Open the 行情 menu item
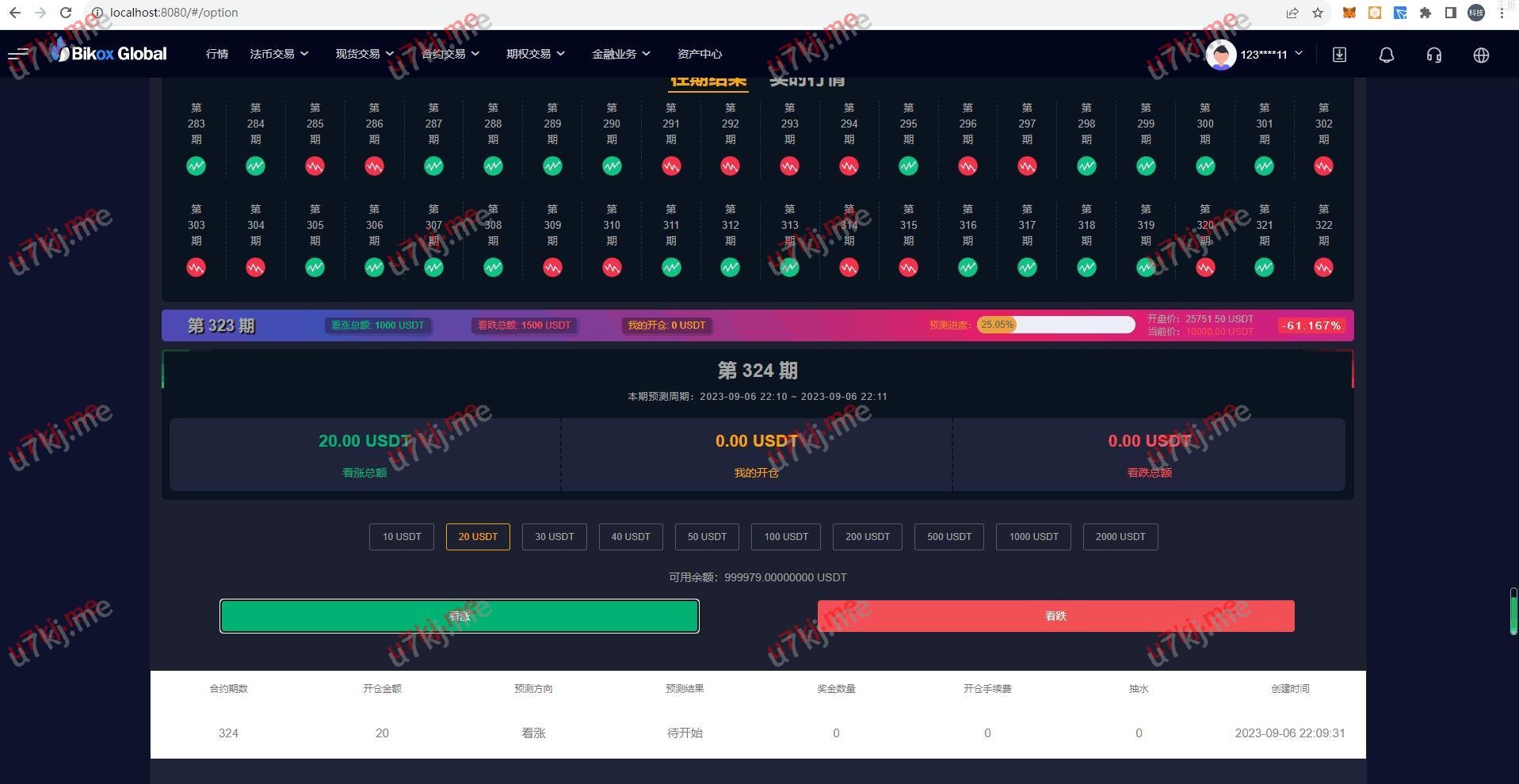The image size is (1519, 784). click(216, 54)
